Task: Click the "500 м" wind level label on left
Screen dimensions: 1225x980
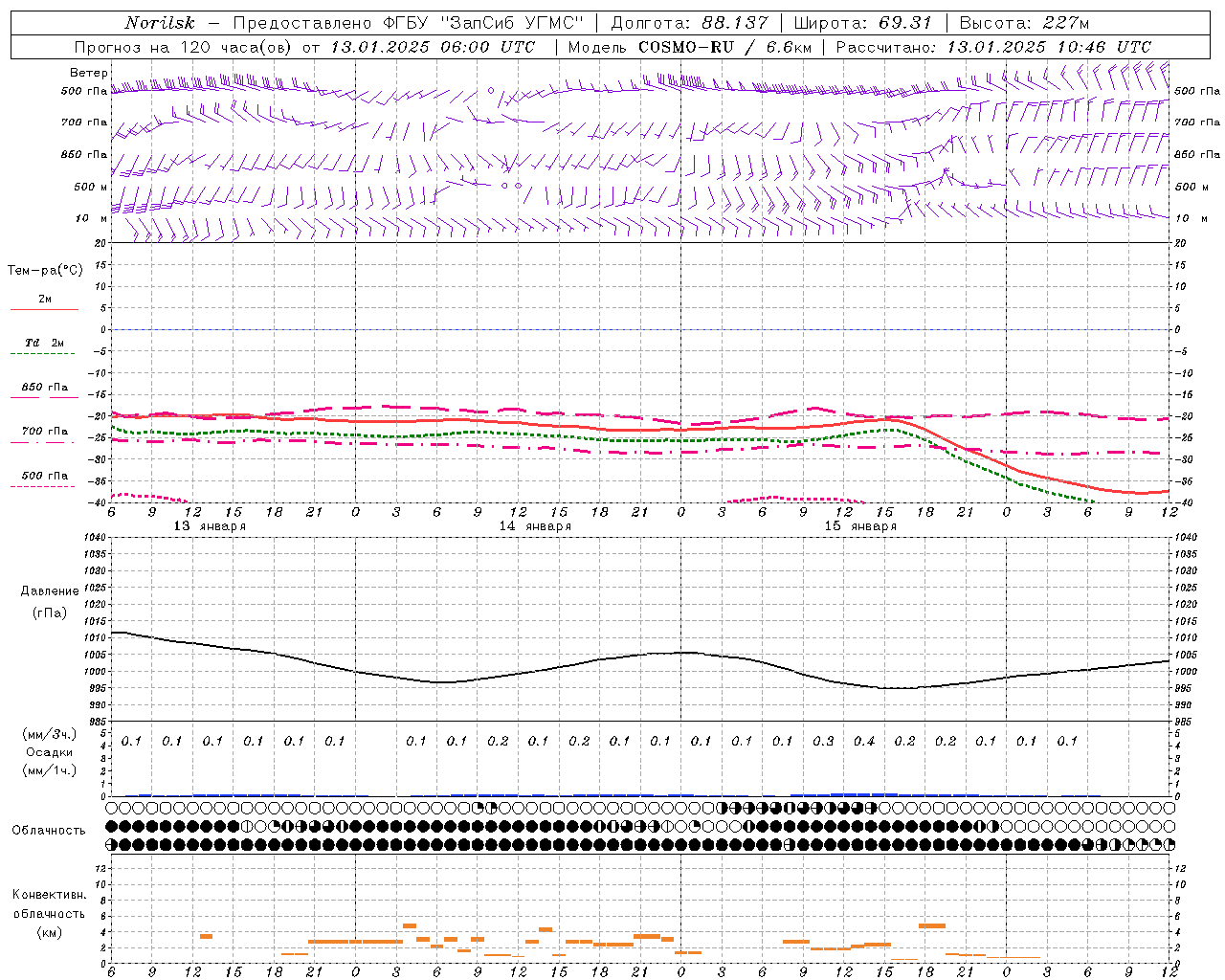Action: tap(91, 187)
